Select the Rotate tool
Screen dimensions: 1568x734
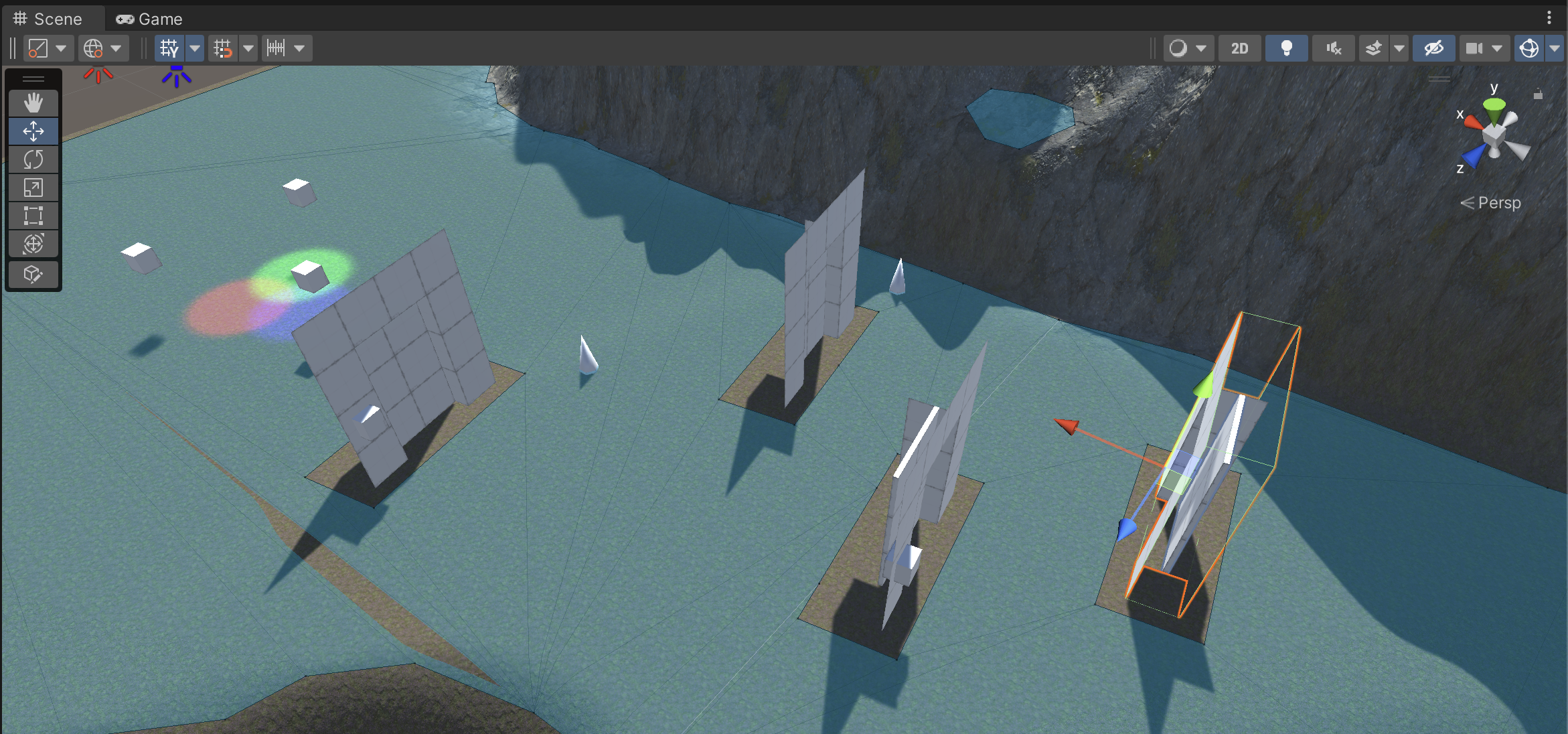(x=33, y=159)
